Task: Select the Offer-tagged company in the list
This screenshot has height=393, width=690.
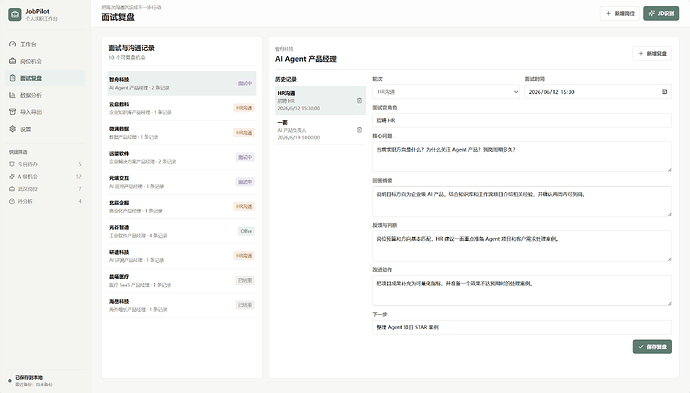Action: (182, 231)
